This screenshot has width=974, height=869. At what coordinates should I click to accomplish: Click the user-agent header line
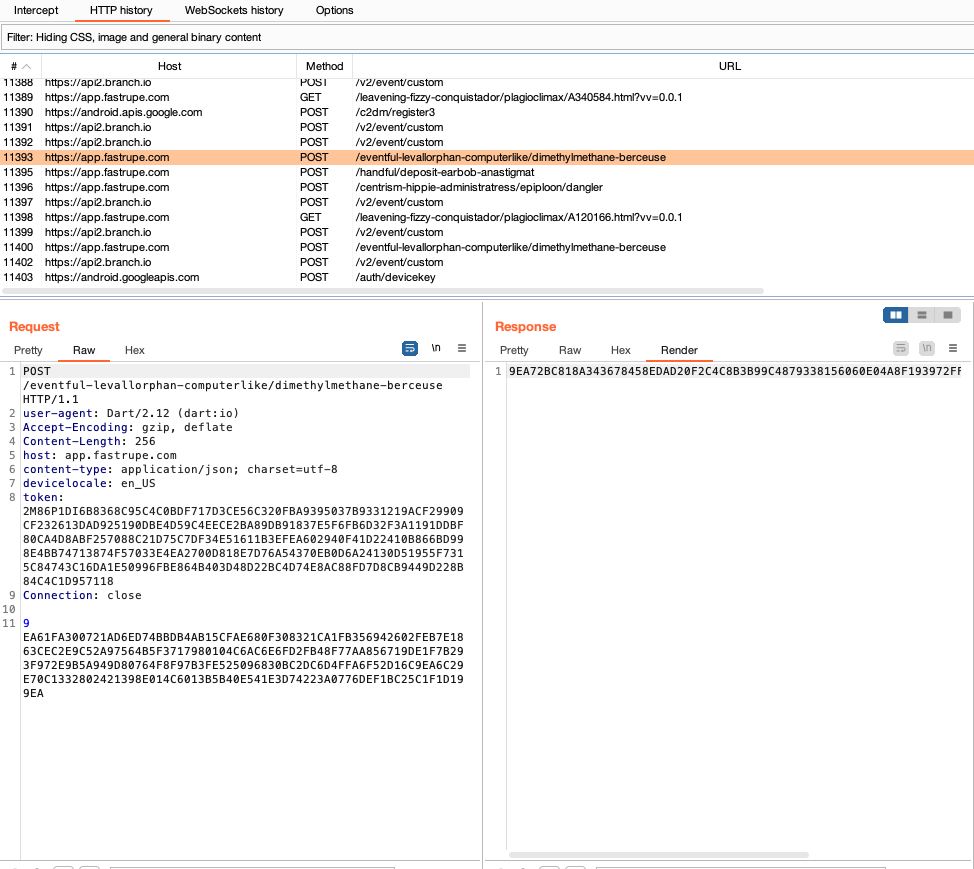(131, 413)
